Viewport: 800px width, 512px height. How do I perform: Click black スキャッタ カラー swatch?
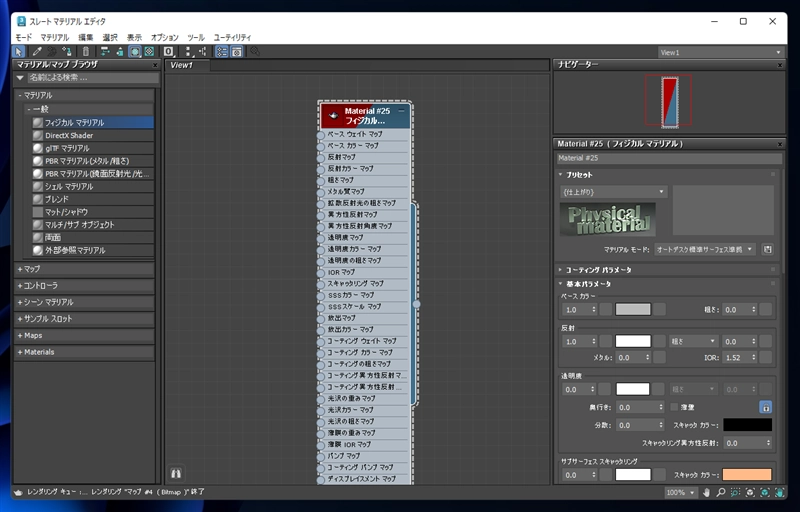coord(747,424)
